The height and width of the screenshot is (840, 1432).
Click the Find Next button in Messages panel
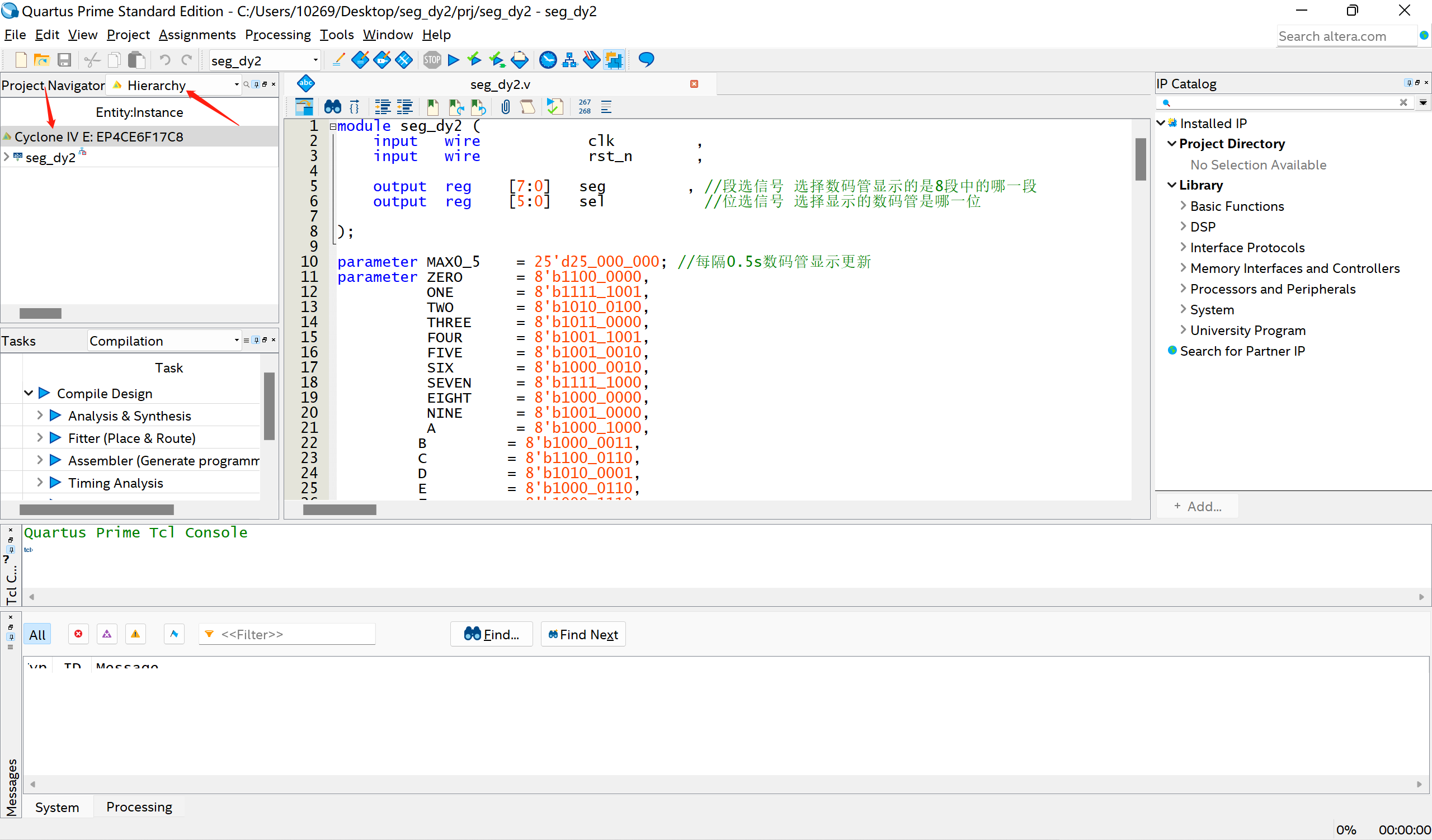point(582,634)
